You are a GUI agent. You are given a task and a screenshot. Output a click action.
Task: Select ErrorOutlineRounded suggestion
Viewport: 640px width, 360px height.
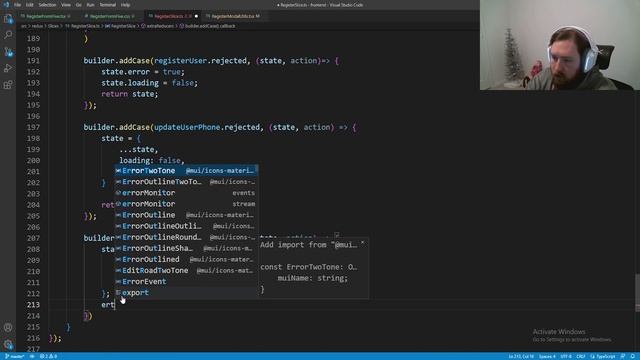186,237
